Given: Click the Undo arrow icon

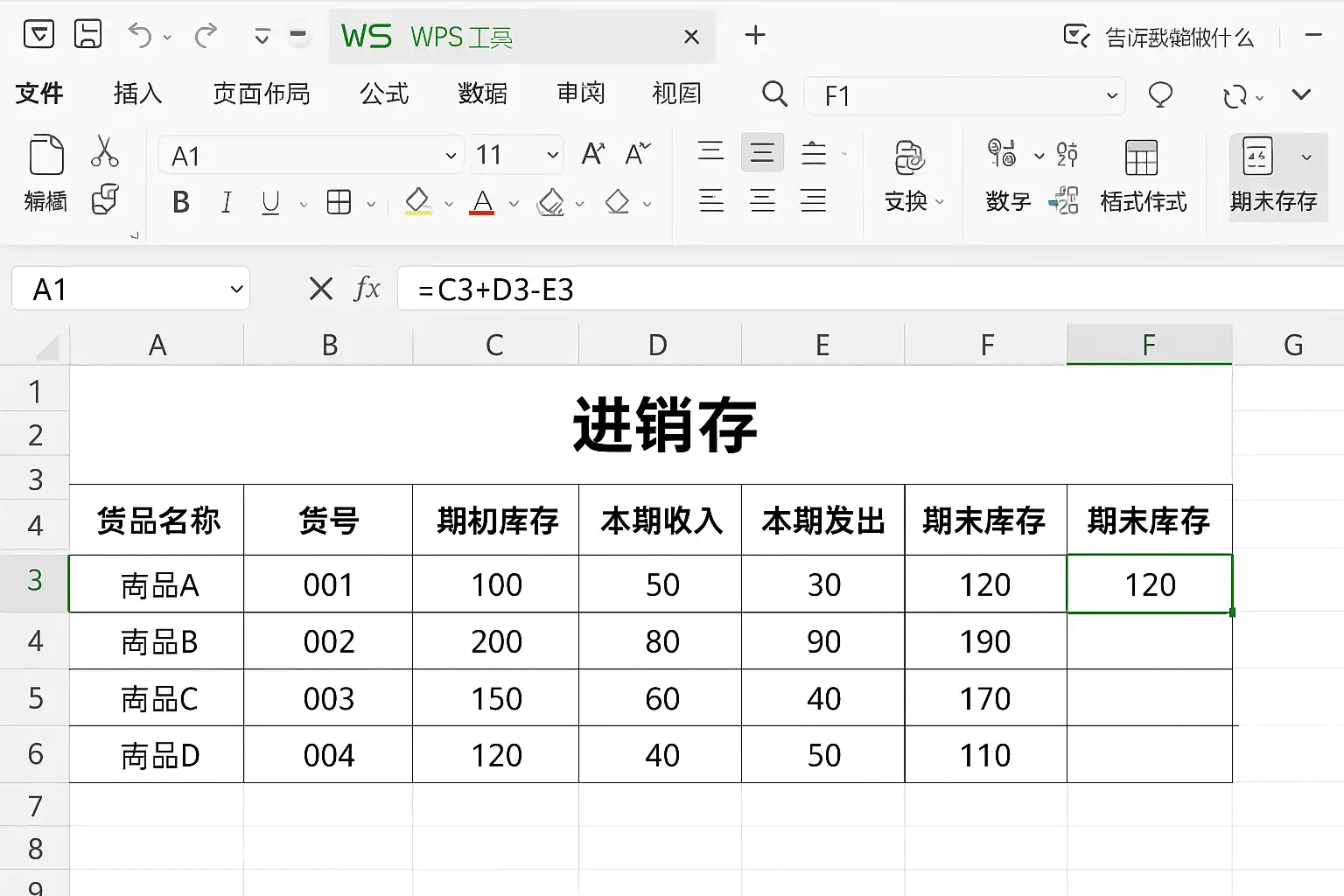Looking at the screenshot, I should pos(139,35).
